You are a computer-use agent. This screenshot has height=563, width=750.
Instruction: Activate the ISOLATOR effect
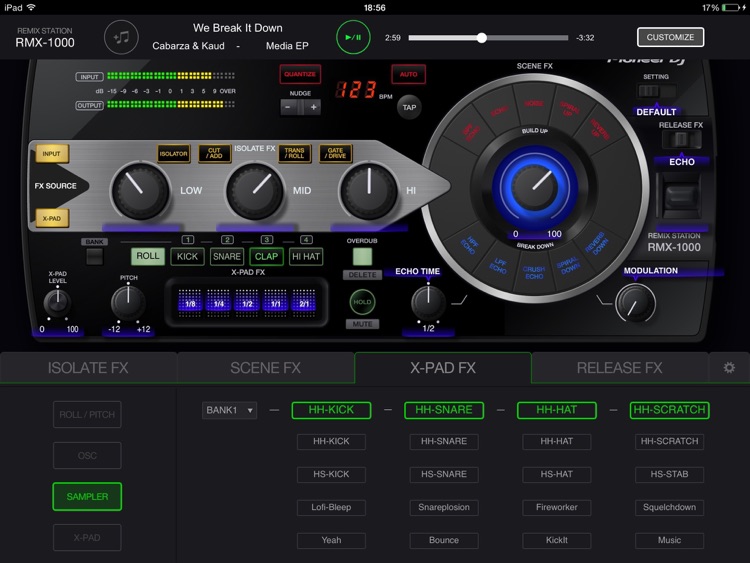174,154
